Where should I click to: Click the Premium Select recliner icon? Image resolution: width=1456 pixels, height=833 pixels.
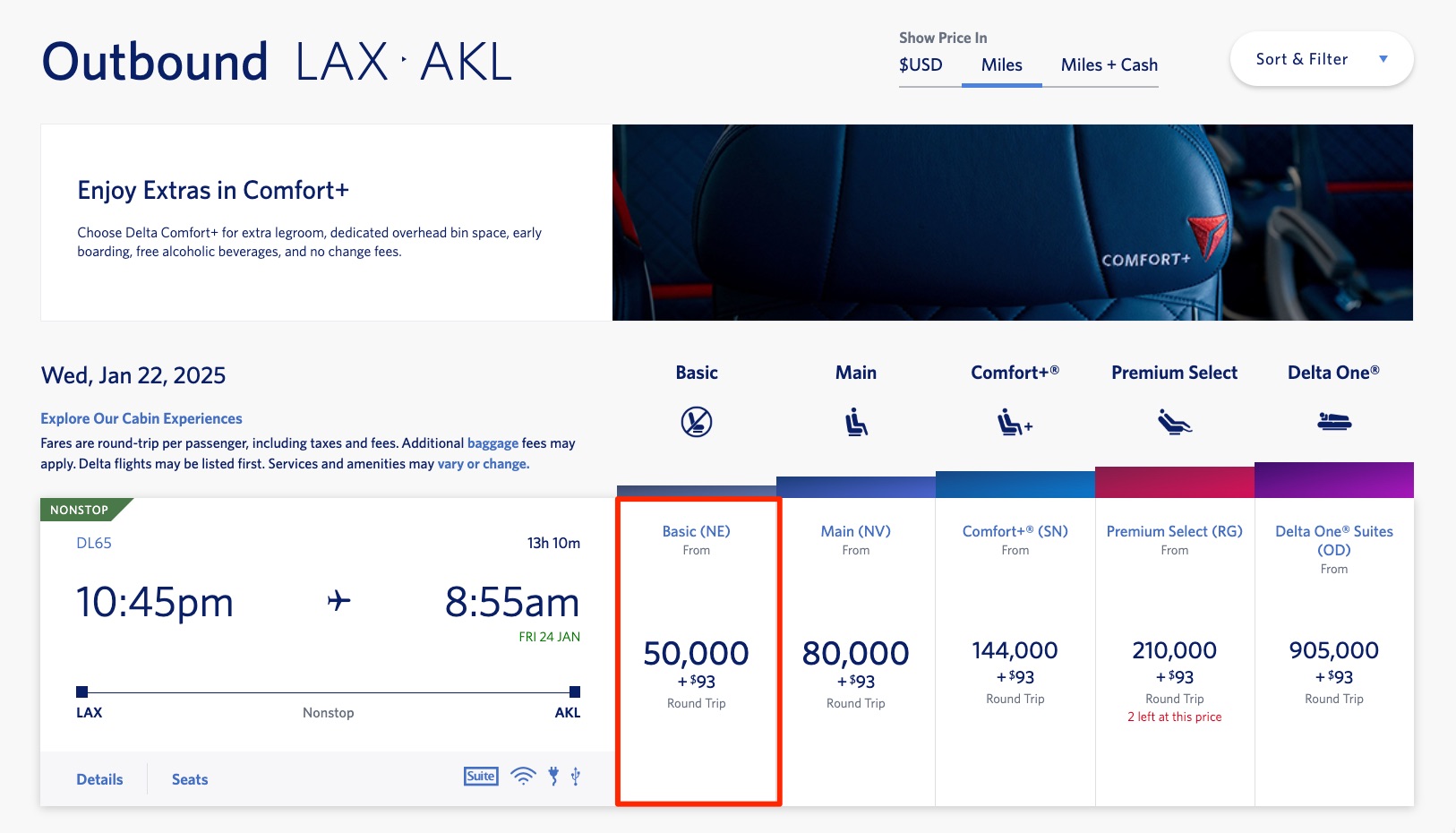(x=1174, y=419)
